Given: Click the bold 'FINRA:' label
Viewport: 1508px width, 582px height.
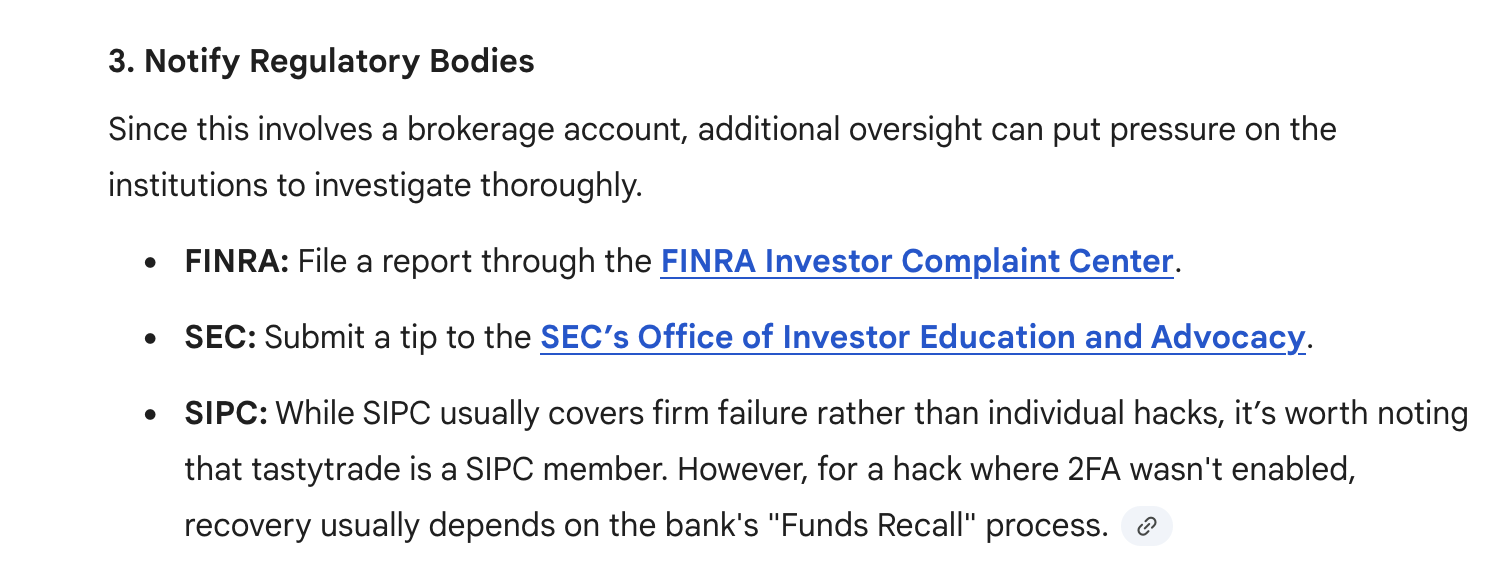Looking at the screenshot, I should coord(236,262).
